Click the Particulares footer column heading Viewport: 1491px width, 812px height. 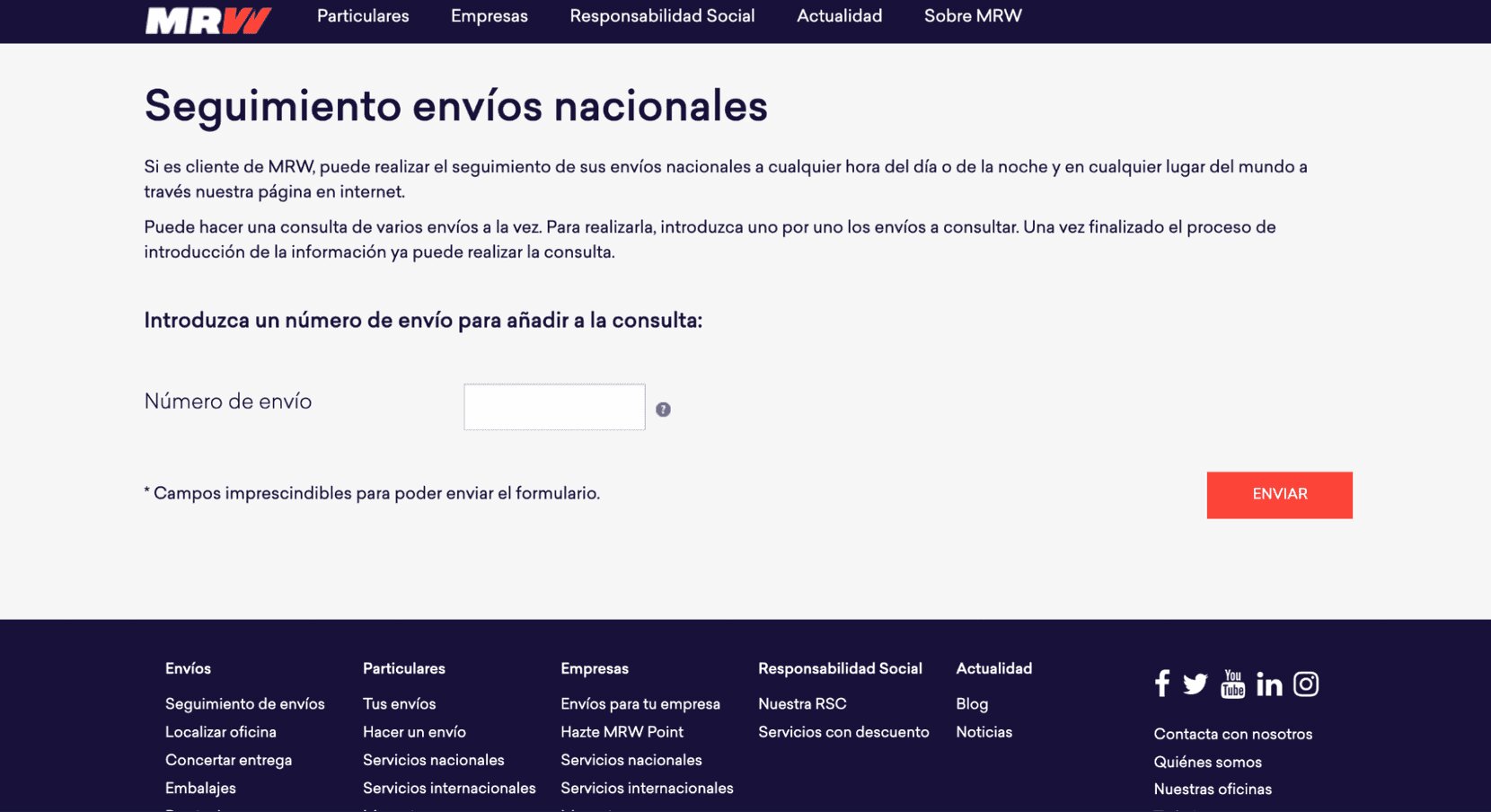404,668
